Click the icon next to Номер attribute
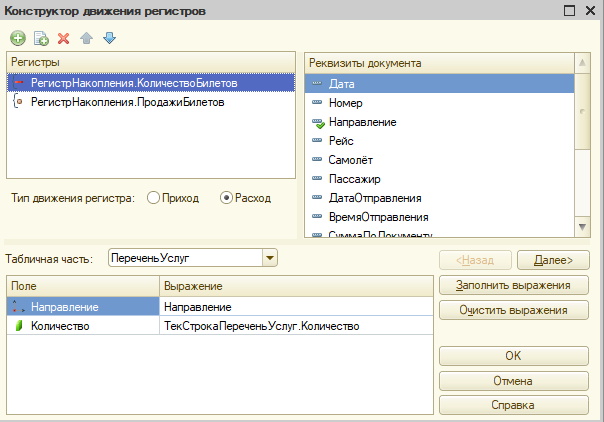 pyautogui.click(x=317, y=102)
